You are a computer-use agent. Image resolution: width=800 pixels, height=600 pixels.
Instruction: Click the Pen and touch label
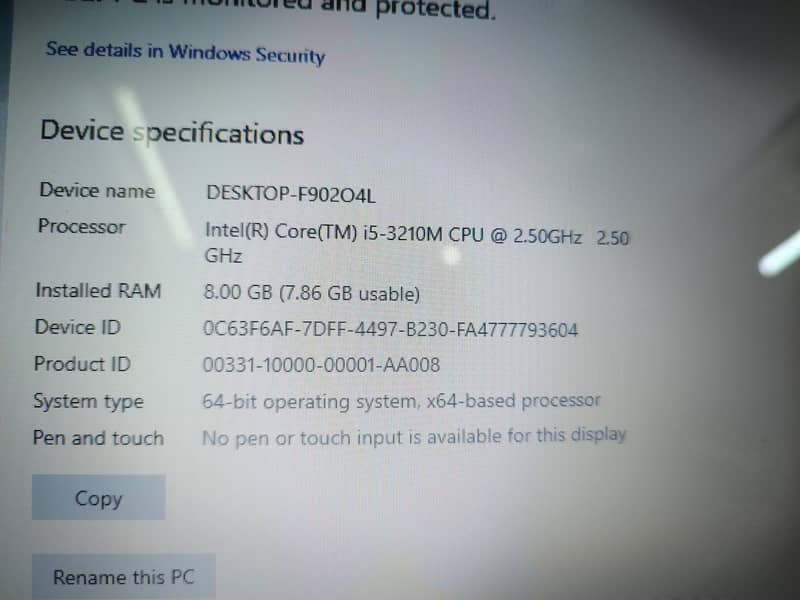click(x=98, y=438)
